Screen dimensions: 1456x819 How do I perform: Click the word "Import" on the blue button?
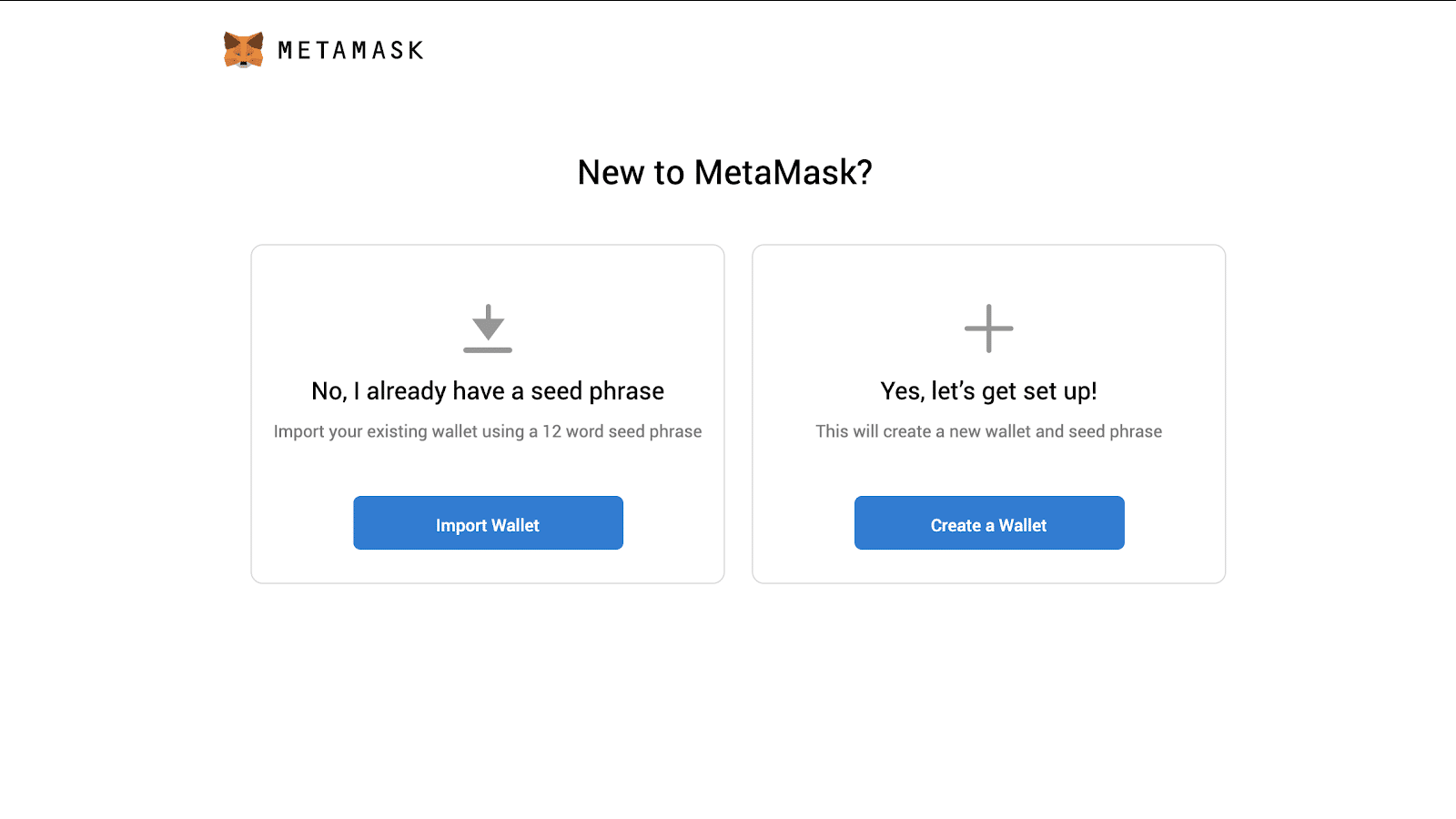461,526
